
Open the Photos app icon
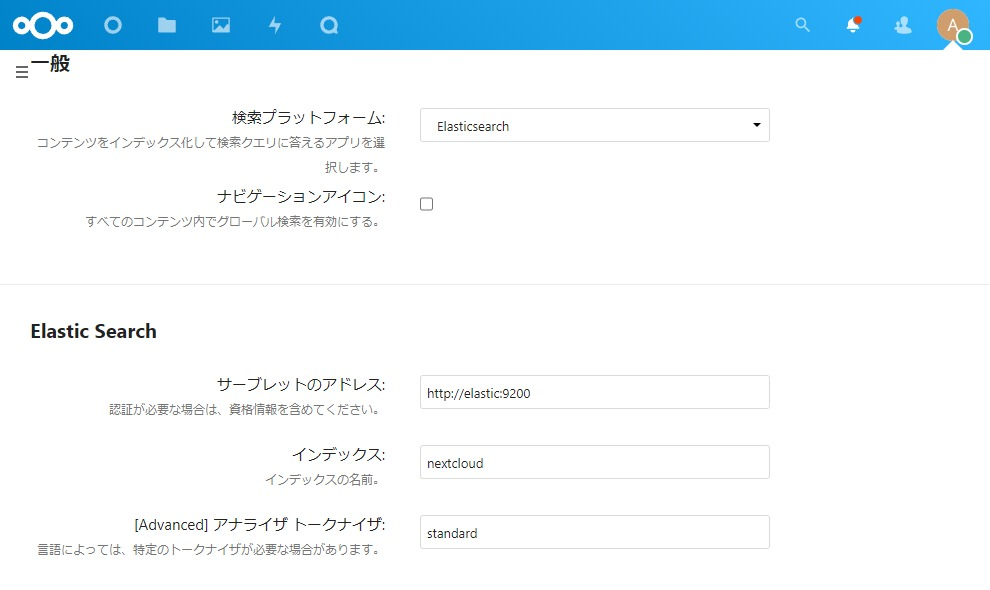point(221,25)
